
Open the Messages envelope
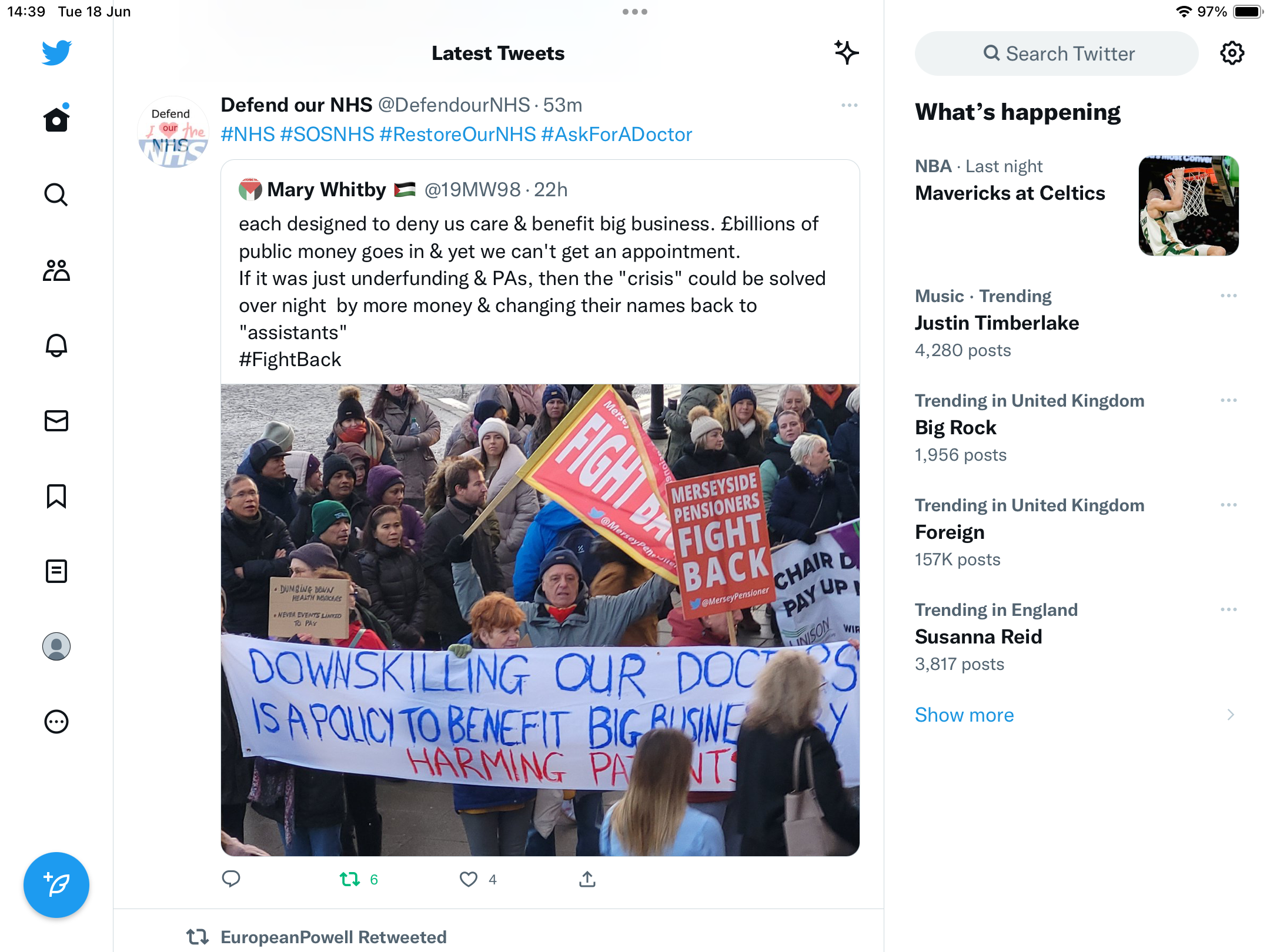(56, 421)
